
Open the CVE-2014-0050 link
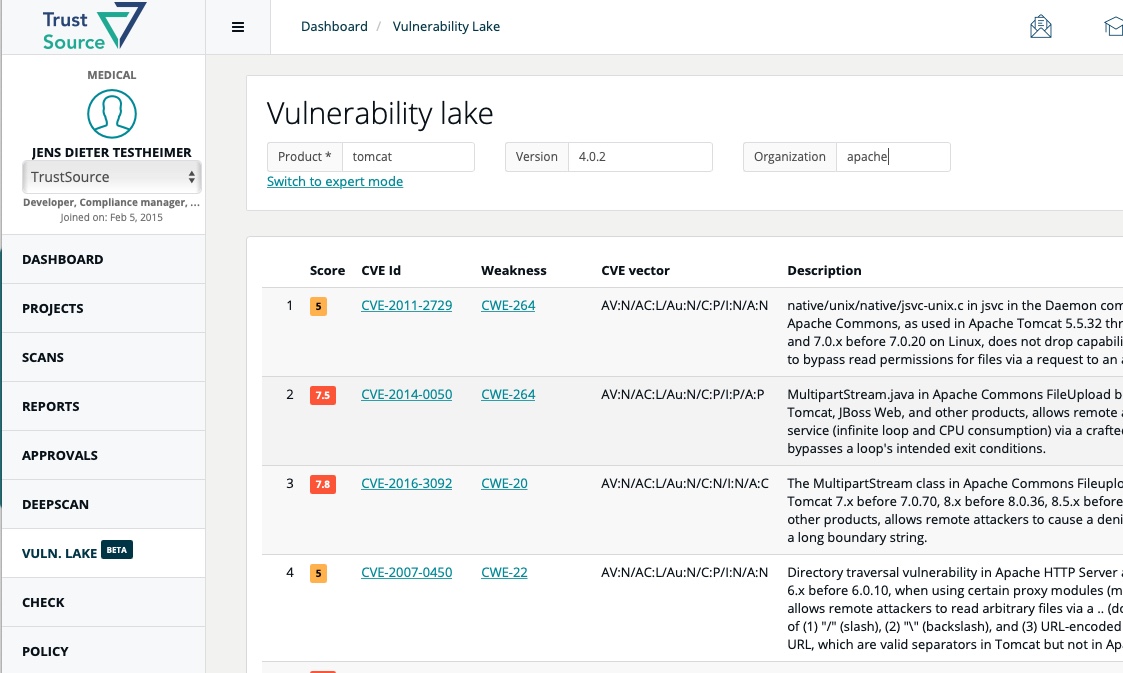(x=407, y=394)
